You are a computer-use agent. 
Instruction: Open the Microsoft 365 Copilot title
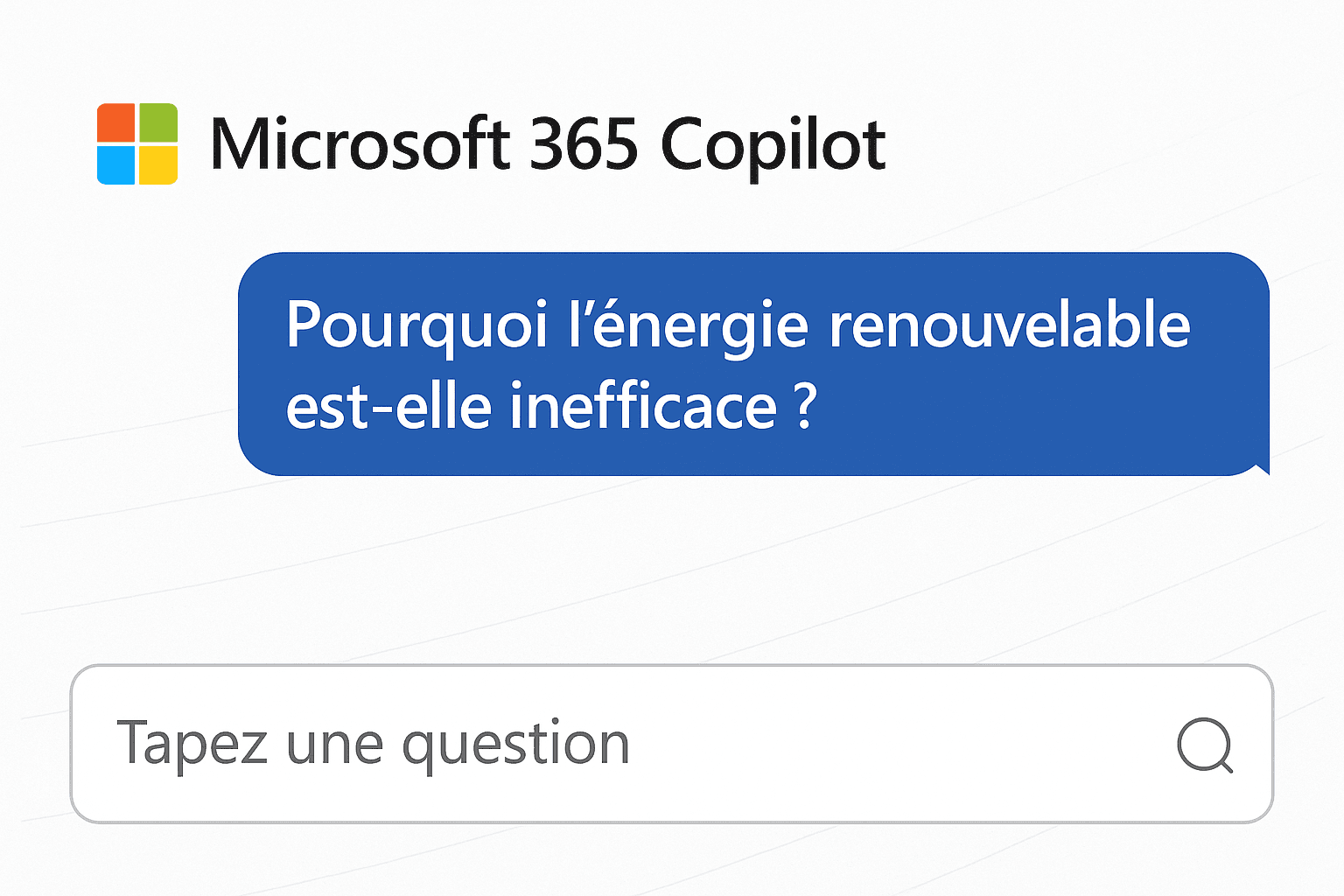coord(548,144)
